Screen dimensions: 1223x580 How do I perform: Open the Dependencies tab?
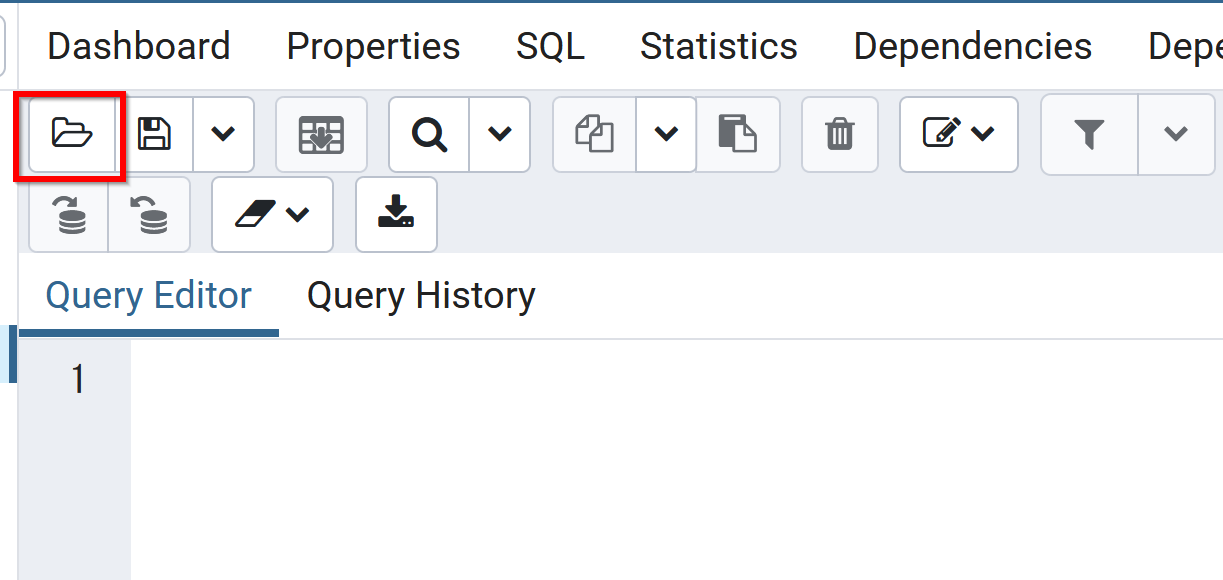click(972, 47)
